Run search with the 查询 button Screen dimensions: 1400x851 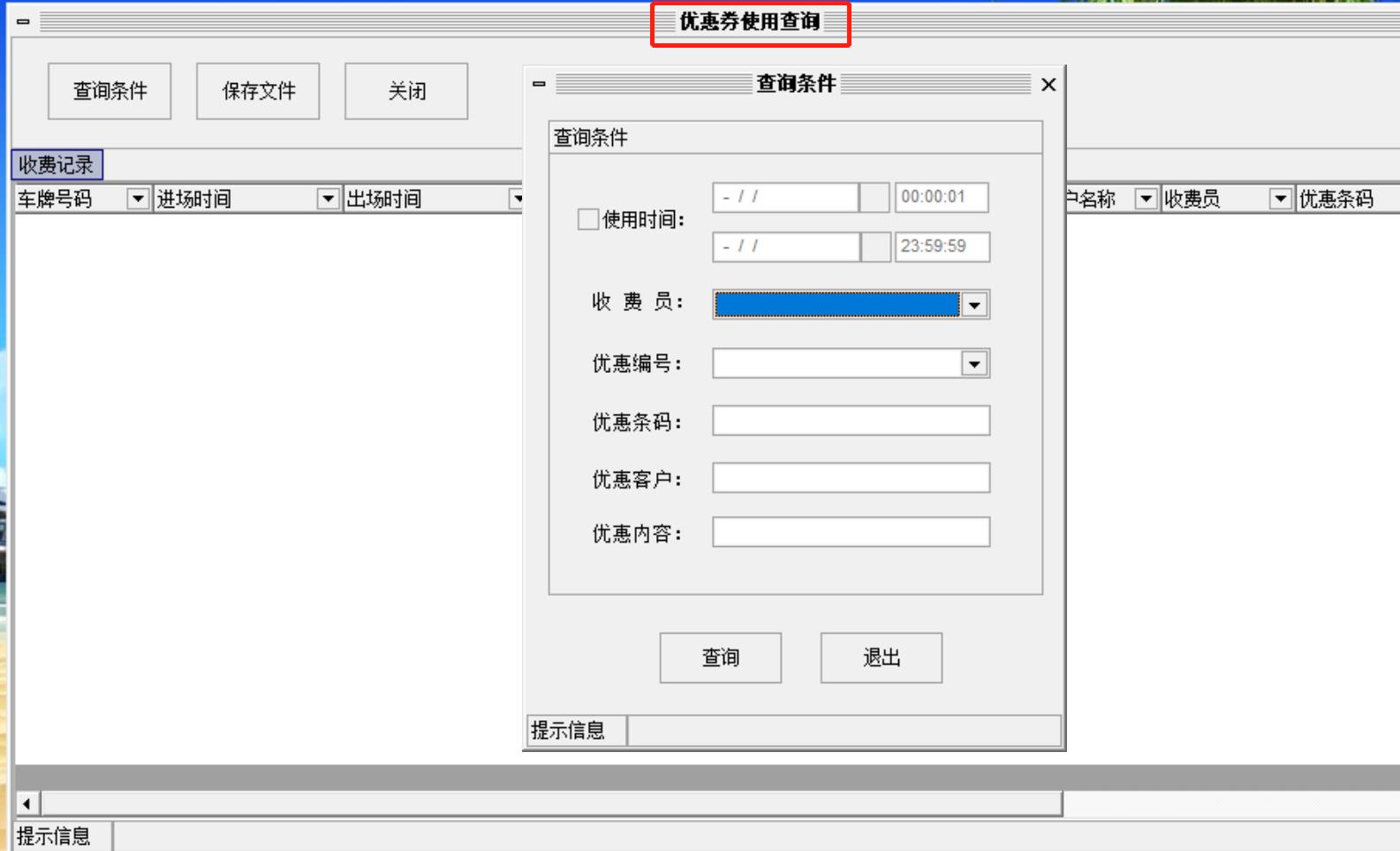pyautogui.click(x=721, y=657)
